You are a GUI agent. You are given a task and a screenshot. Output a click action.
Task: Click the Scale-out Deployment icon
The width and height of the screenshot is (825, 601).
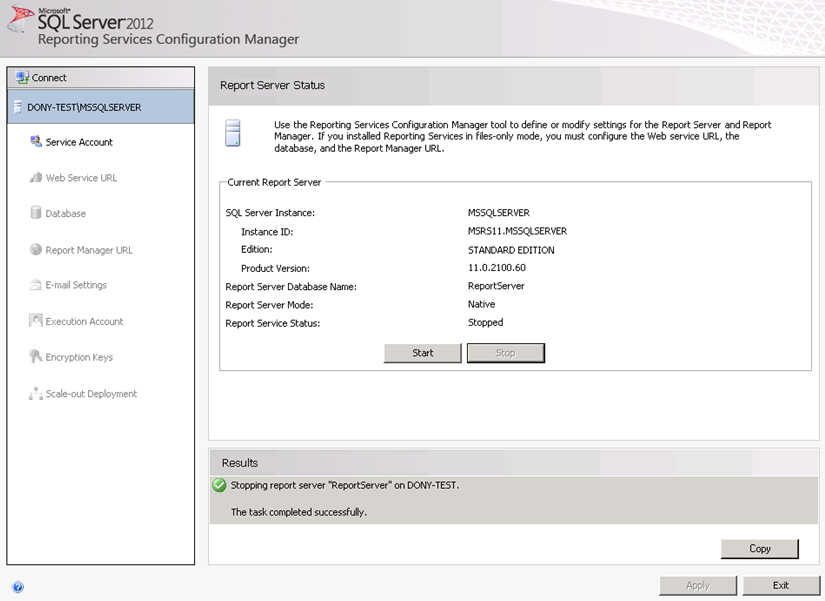(x=36, y=394)
